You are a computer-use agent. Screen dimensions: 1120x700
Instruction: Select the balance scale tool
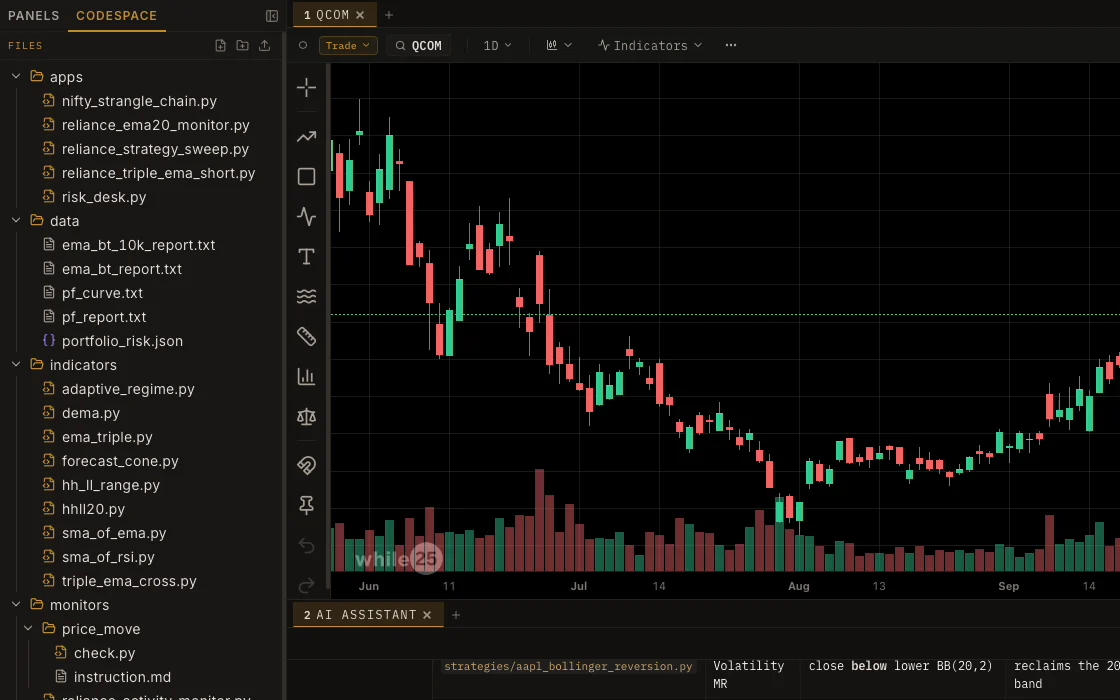coord(306,416)
